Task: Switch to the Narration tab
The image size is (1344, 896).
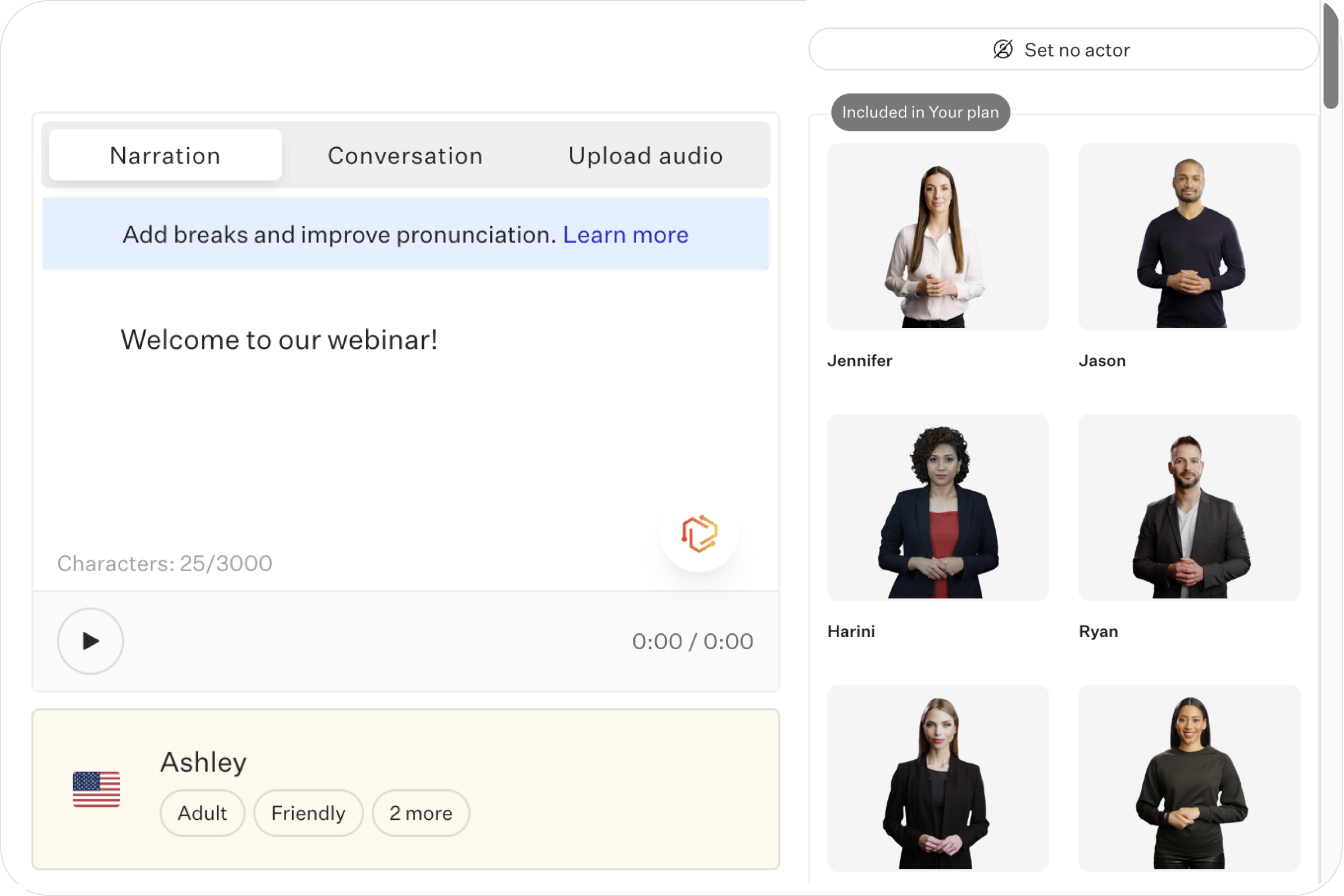Action: [x=165, y=155]
